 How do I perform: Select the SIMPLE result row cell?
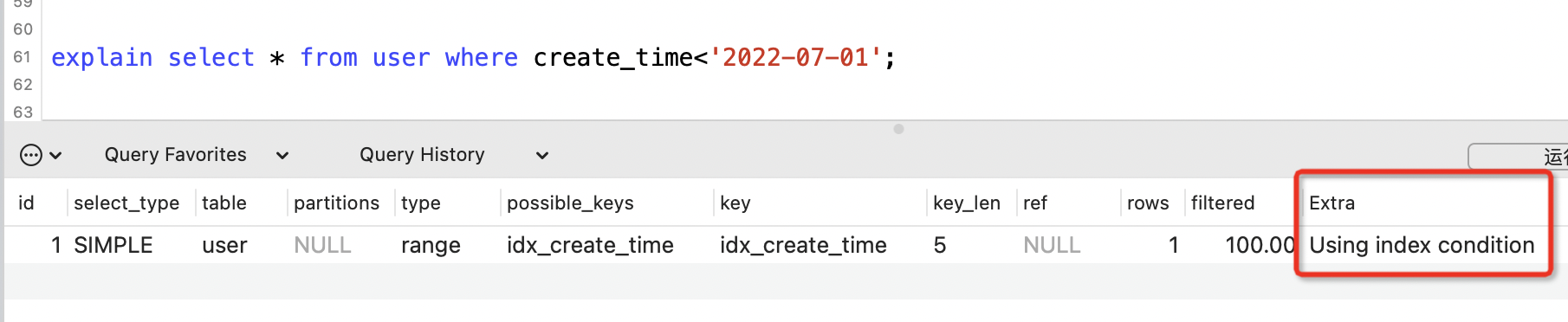click(x=113, y=245)
